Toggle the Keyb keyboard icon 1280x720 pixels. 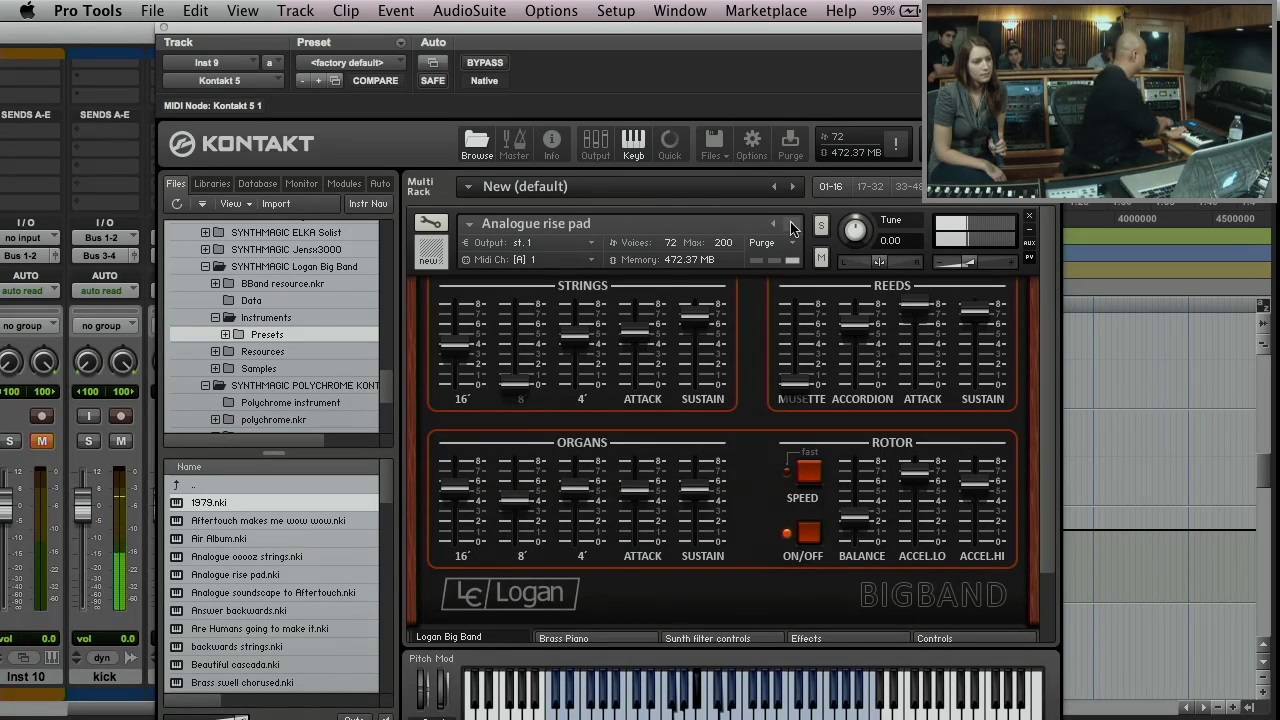(x=633, y=144)
